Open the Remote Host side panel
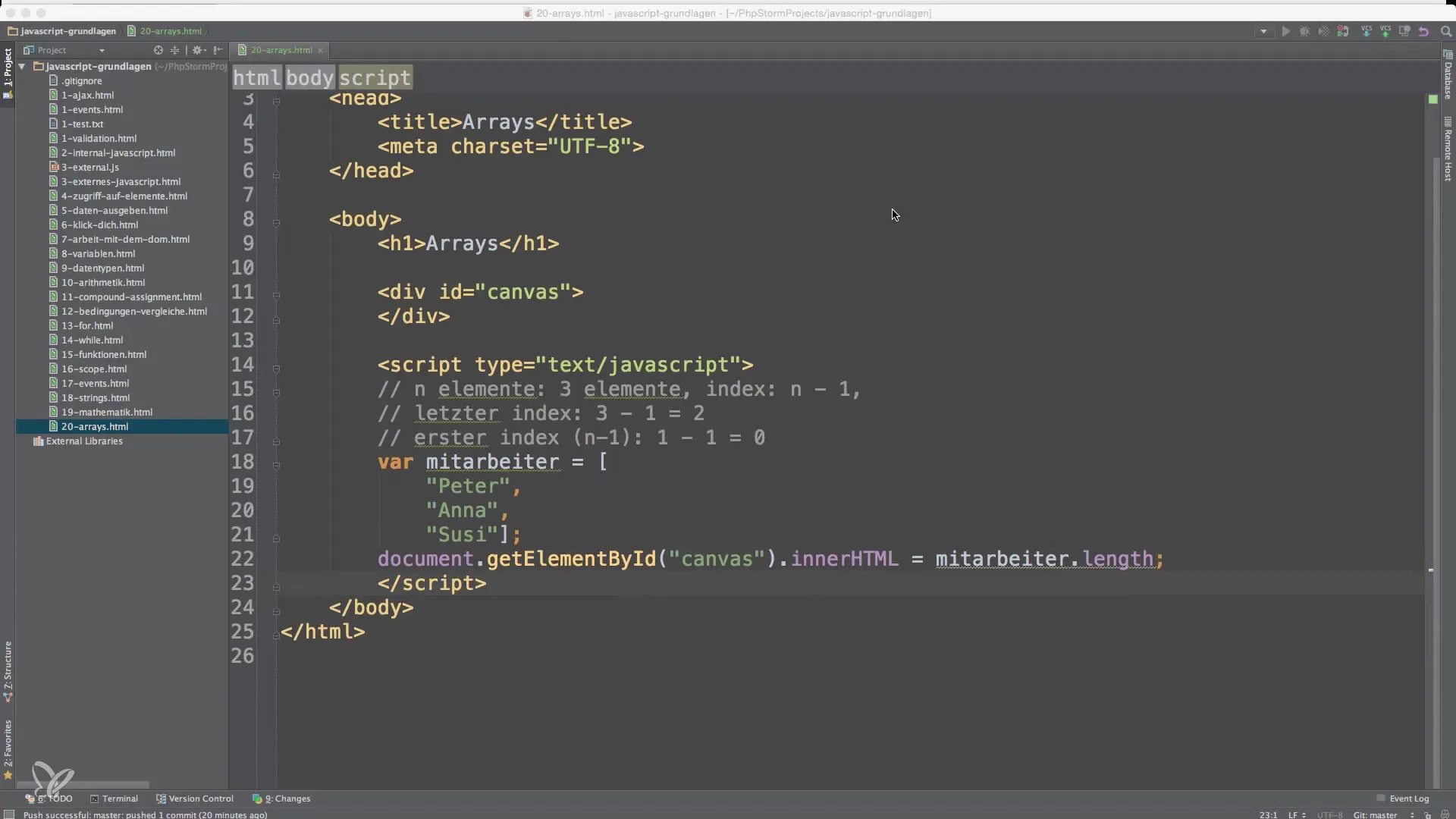Image resolution: width=1456 pixels, height=819 pixels. tap(1448, 149)
